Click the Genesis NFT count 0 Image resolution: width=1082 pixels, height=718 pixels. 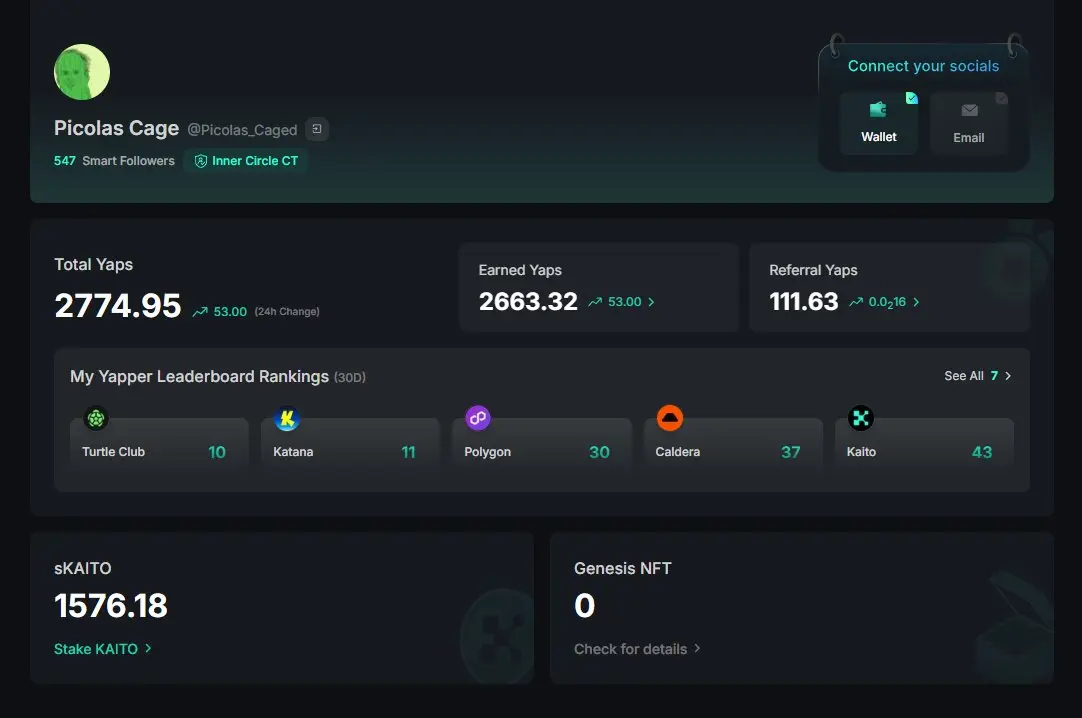(584, 606)
